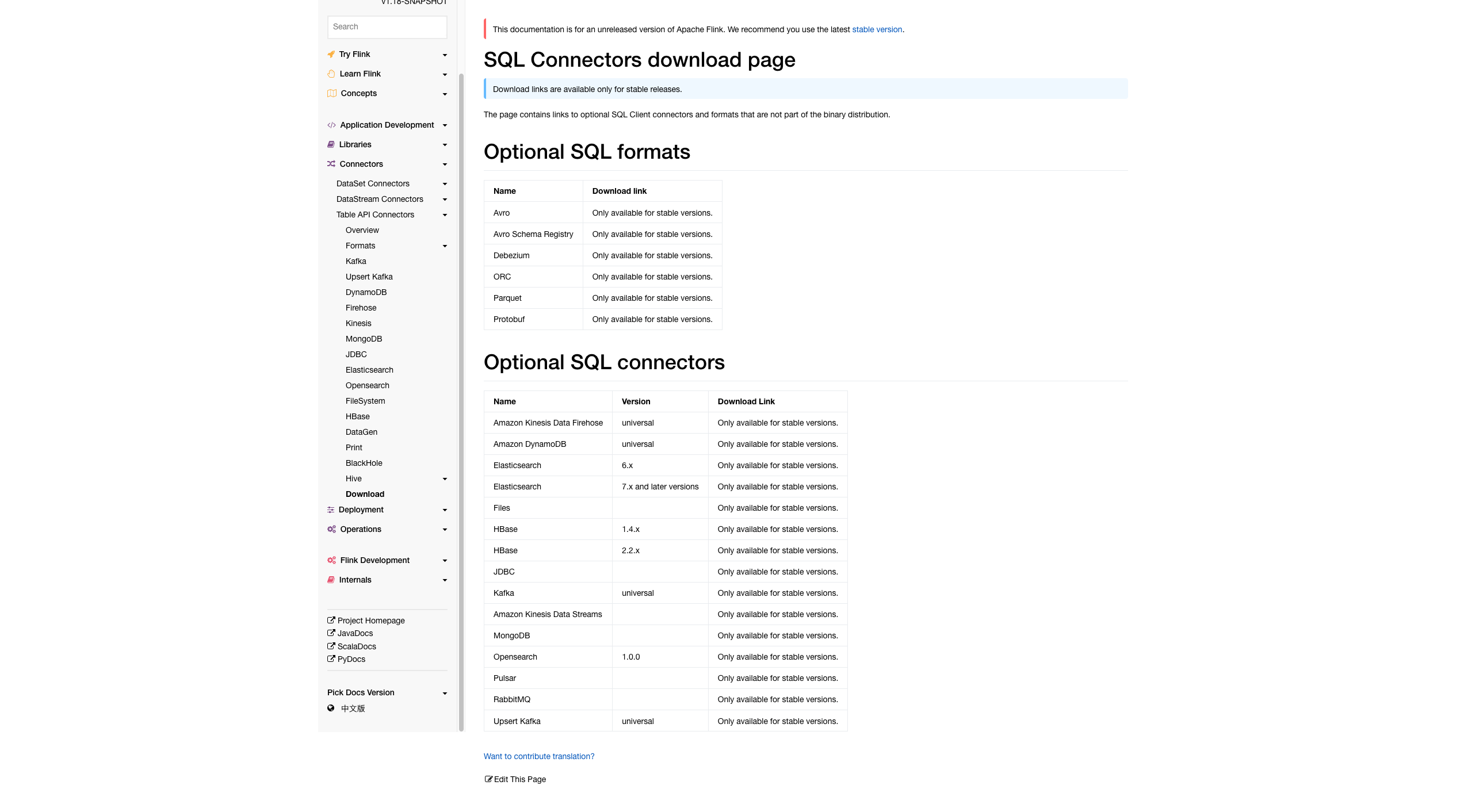Click the Search input field

tap(387, 27)
